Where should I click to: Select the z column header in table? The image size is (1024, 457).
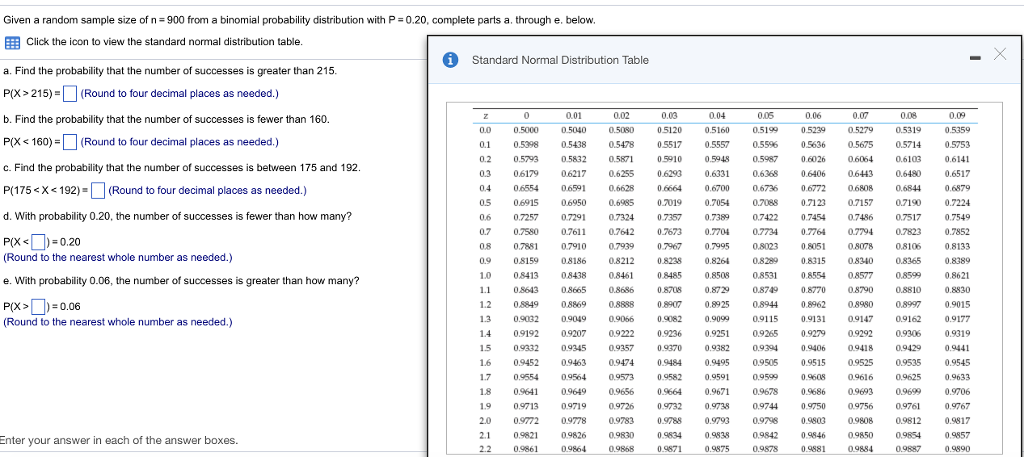pyautogui.click(x=485, y=116)
